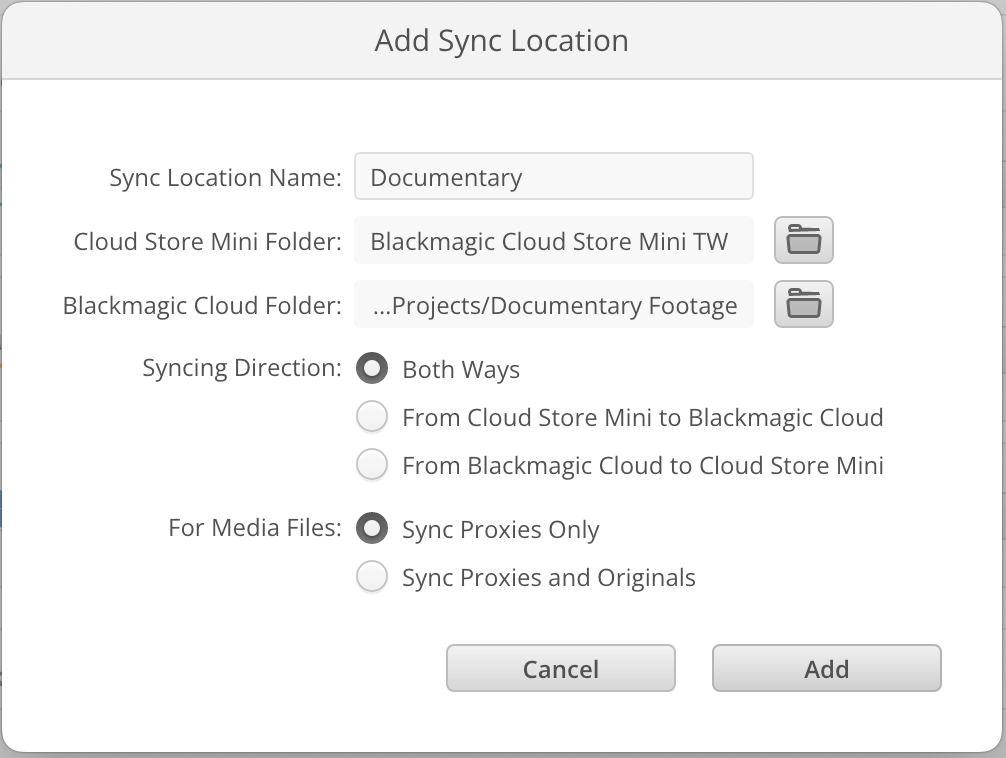Open the Cloud Store Mini Folder browse icon
Screen dimensions: 1006x758
click(x=803, y=240)
